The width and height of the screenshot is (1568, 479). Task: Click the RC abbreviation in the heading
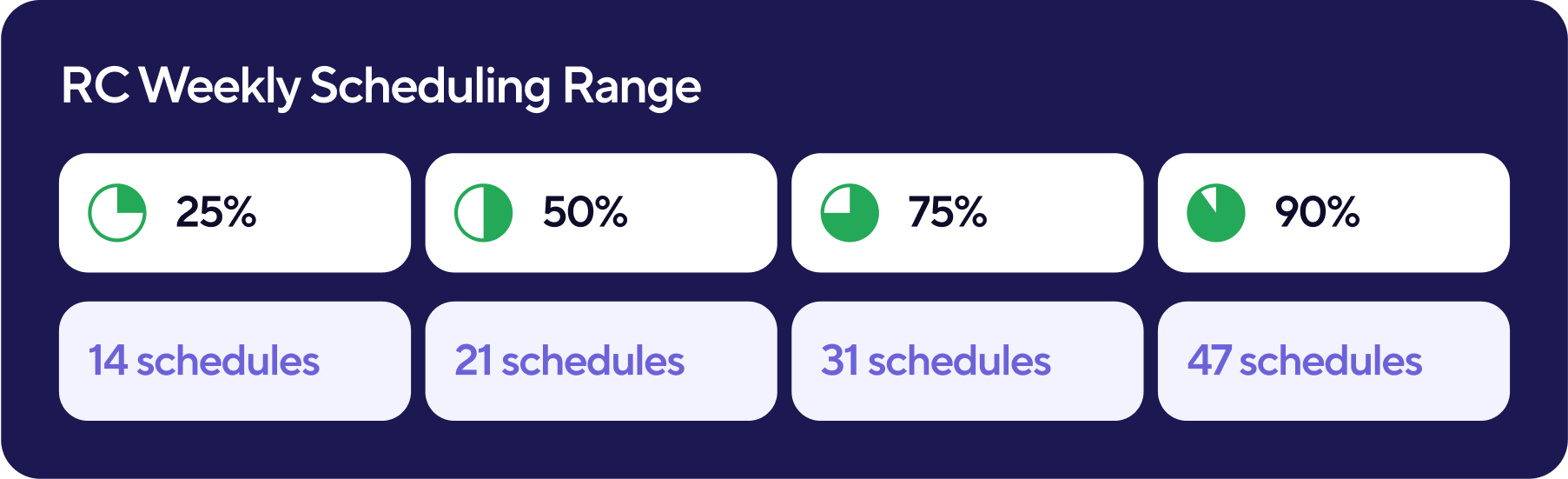96,86
